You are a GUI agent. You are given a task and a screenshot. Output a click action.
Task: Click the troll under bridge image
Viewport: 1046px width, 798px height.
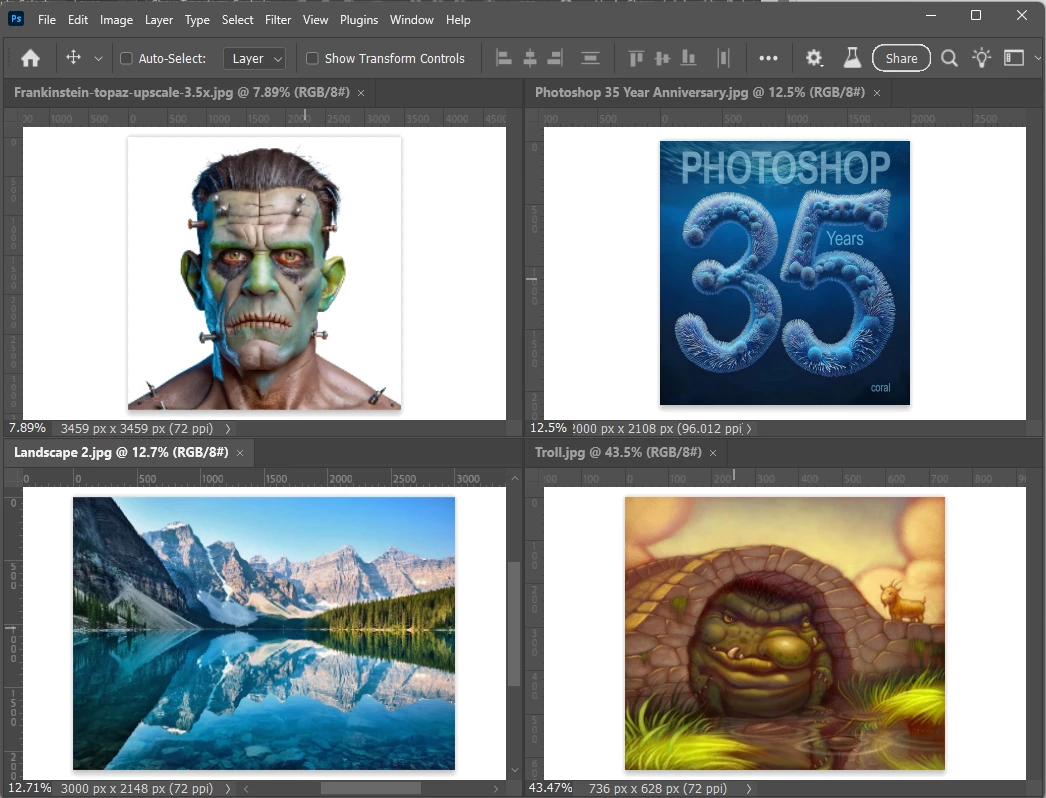click(x=784, y=633)
